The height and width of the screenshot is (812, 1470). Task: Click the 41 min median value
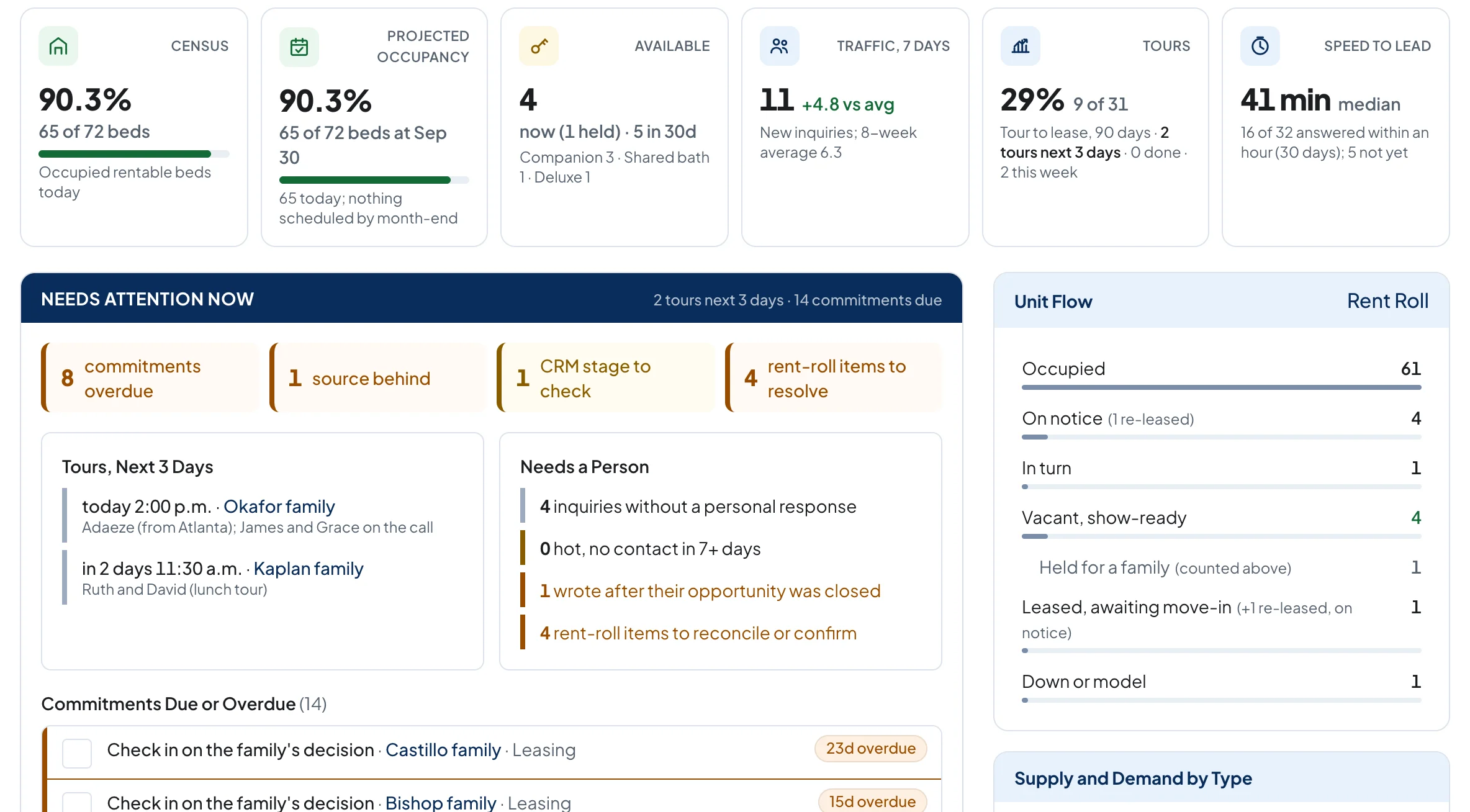click(1320, 101)
